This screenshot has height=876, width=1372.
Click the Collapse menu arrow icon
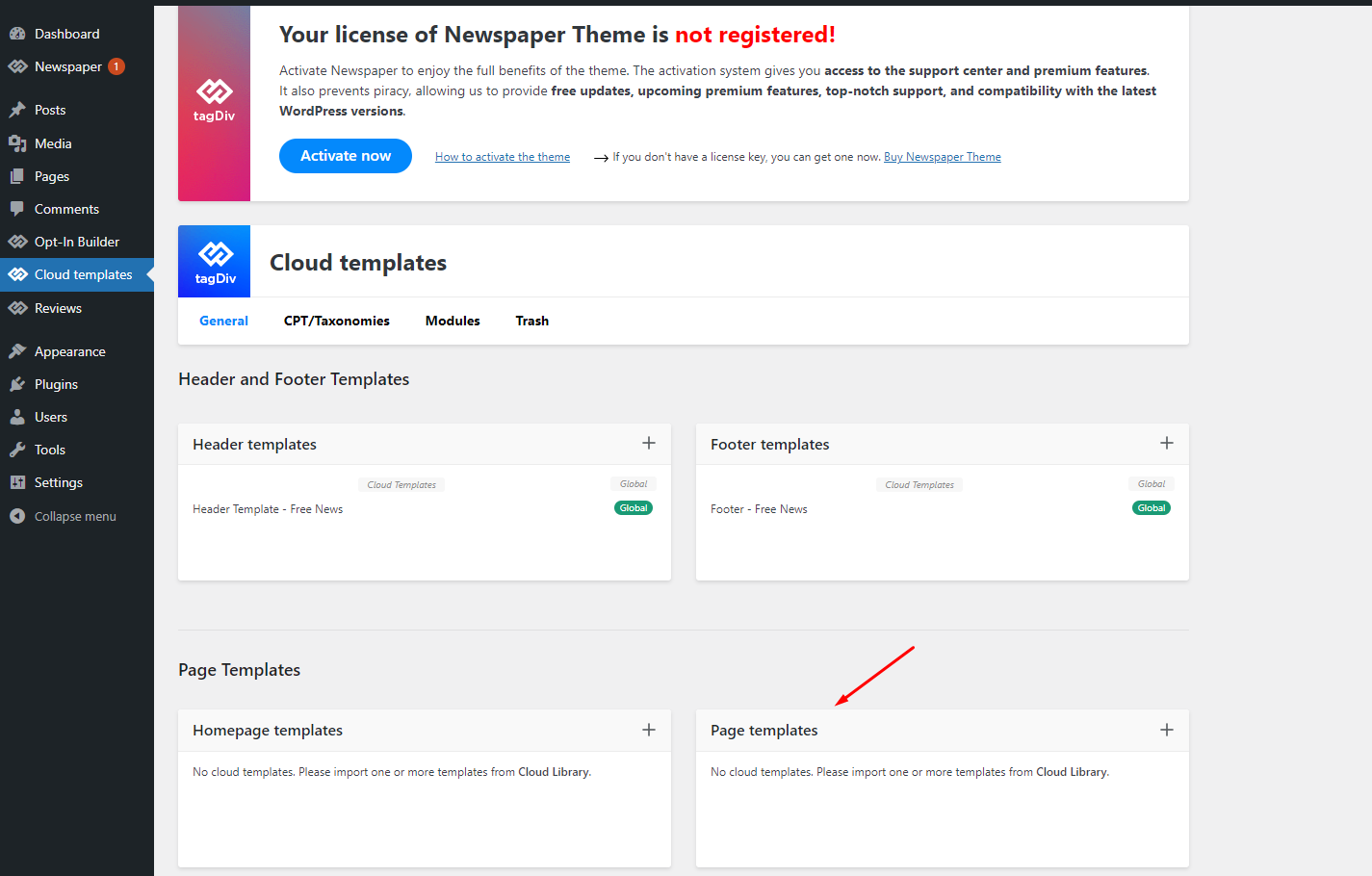(17, 516)
